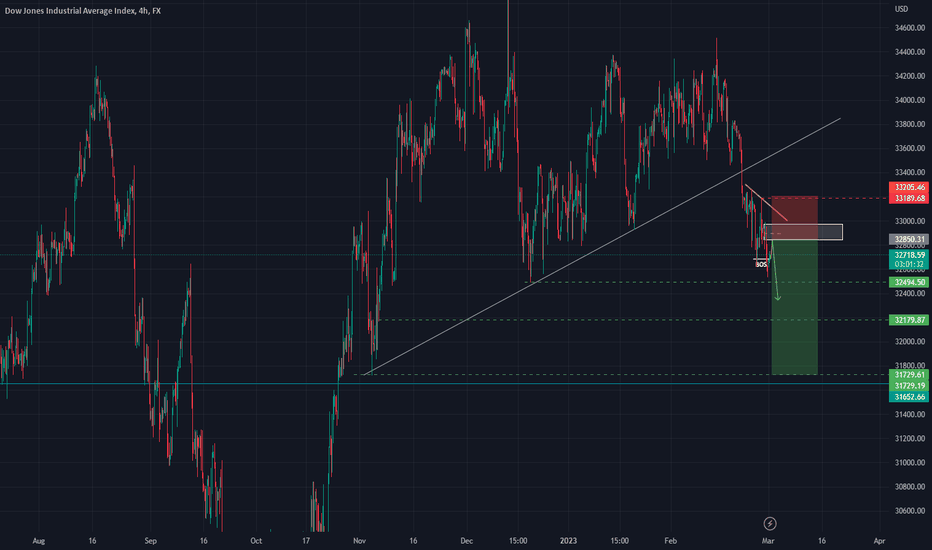The height and width of the screenshot is (550, 932).
Task: Click the Apr label on time axis
Action: pos(880,541)
